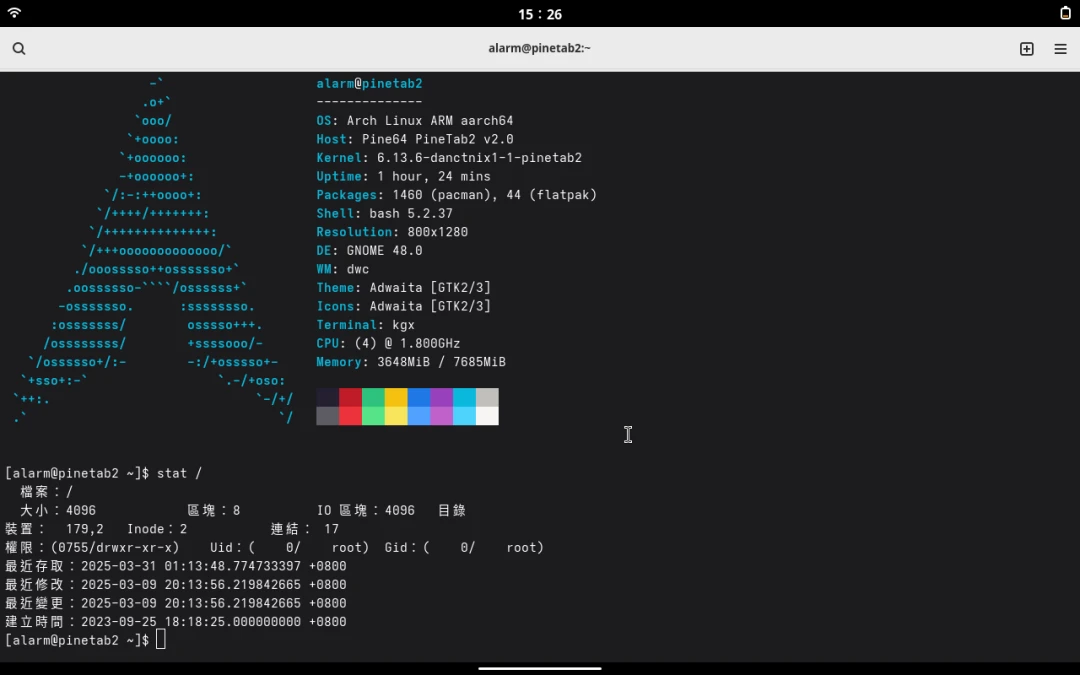Click the new tab icon

(1026, 49)
